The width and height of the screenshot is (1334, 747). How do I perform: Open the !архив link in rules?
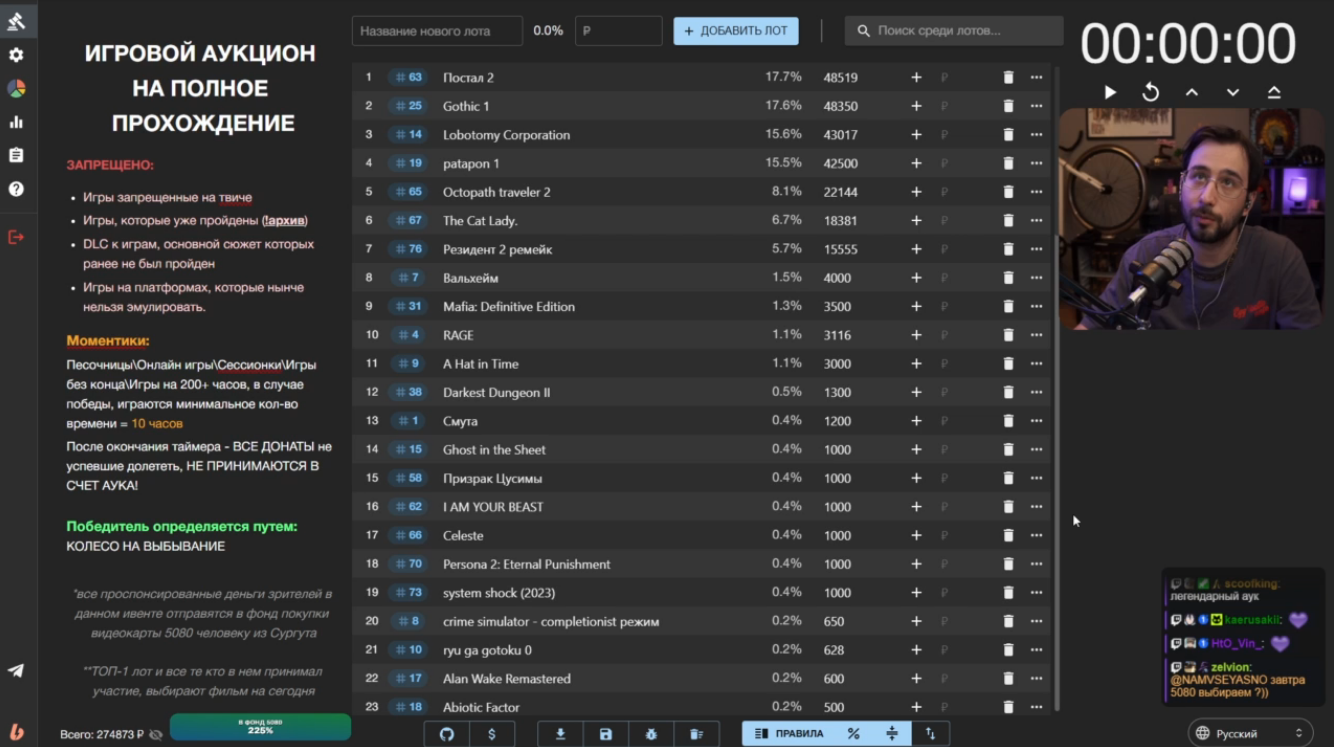[285, 221]
